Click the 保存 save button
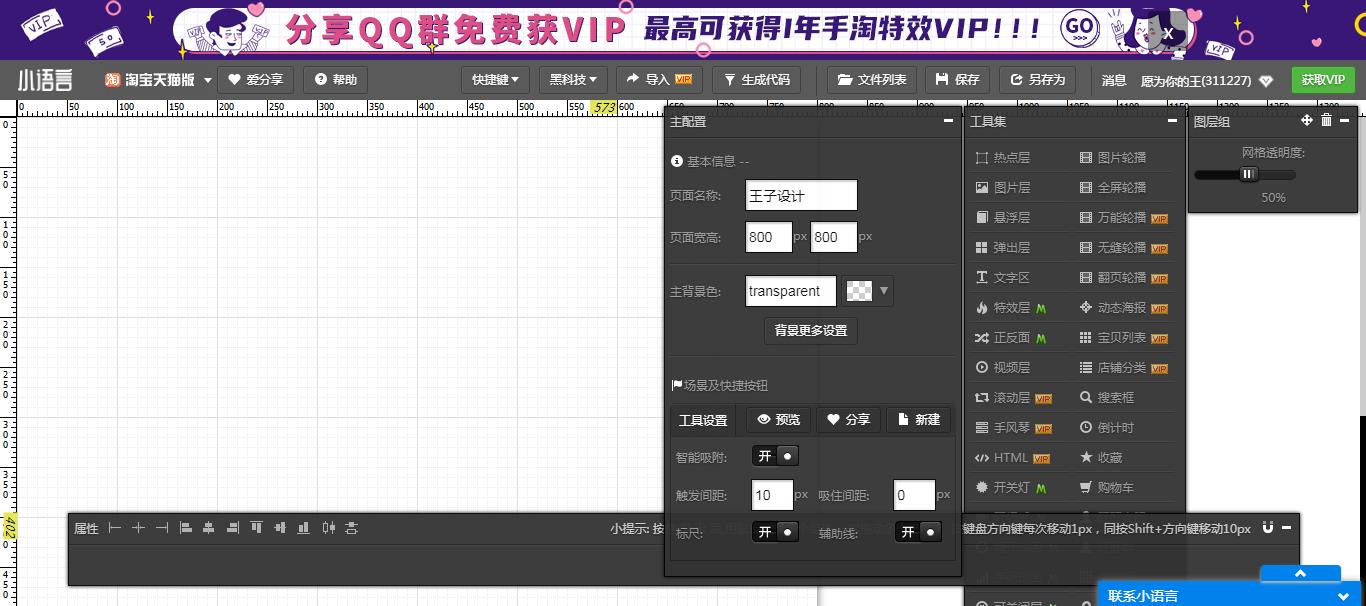Screen dimensions: 1366x606 point(958,80)
